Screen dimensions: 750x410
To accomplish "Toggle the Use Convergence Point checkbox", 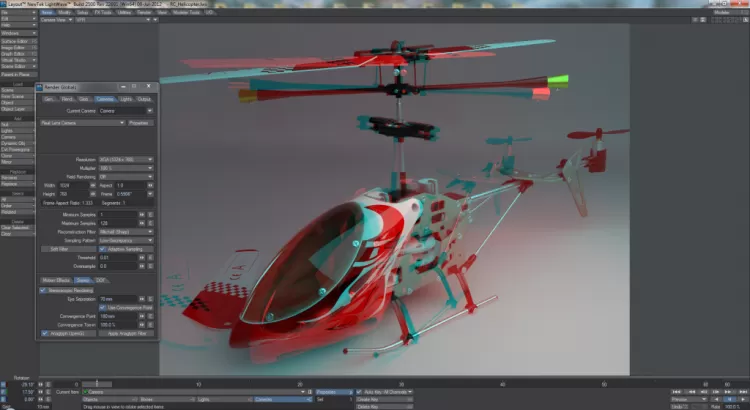I will point(102,308).
